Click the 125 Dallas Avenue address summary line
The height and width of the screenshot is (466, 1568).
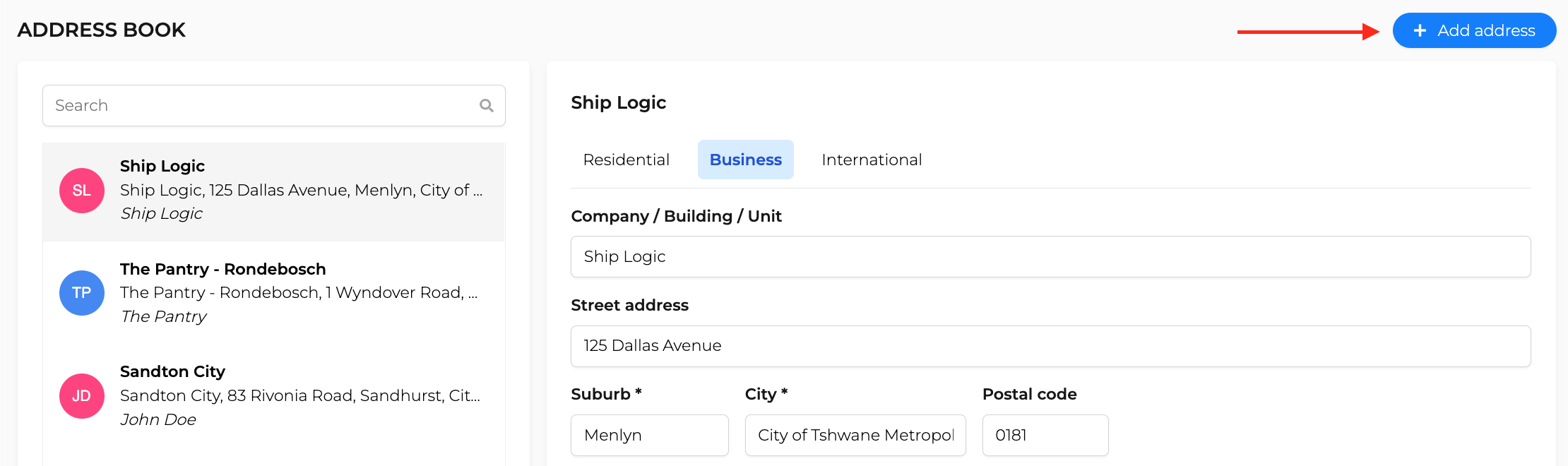click(302, 190)
